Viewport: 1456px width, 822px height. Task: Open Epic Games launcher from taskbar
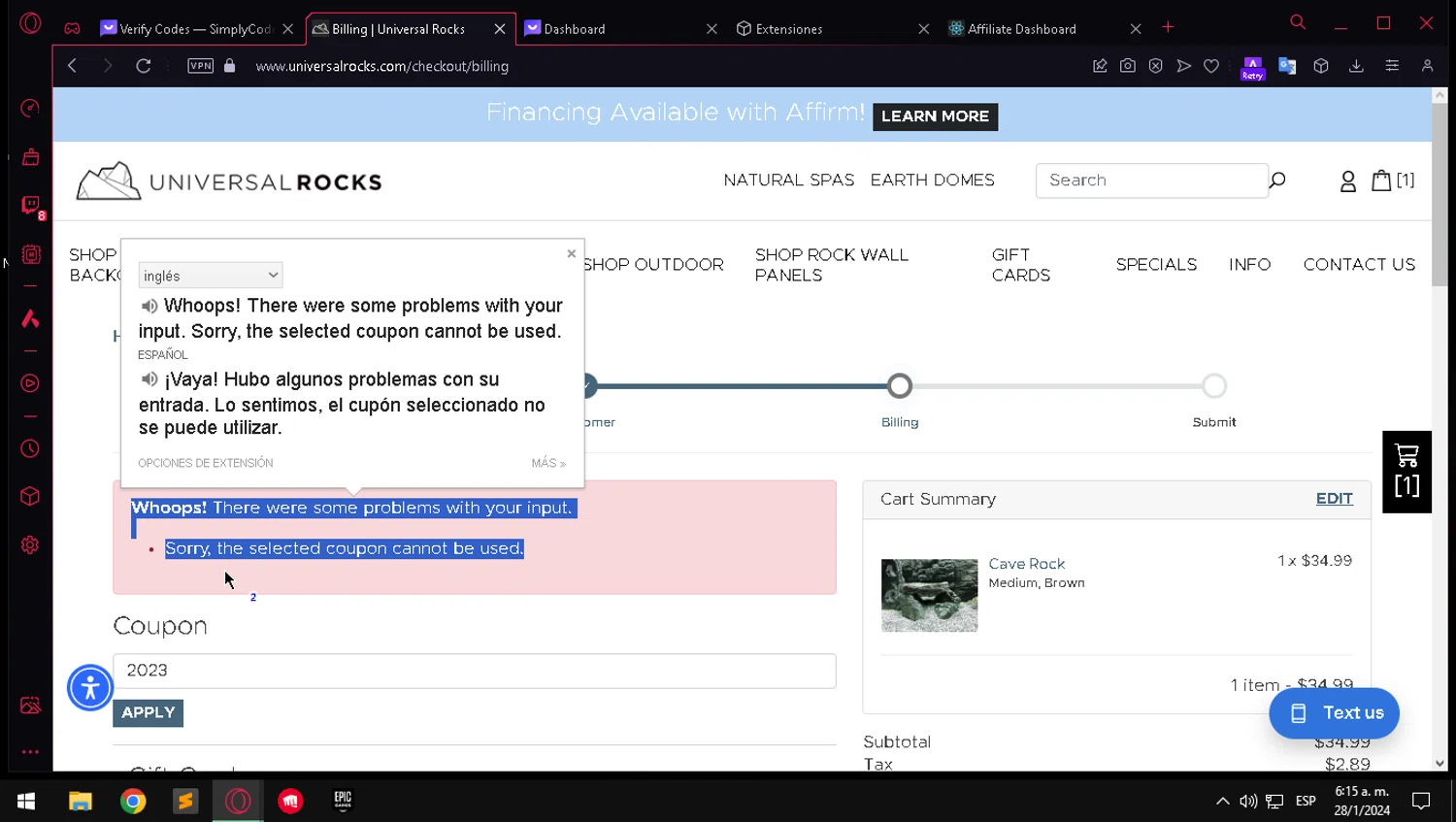pos(343,801)
